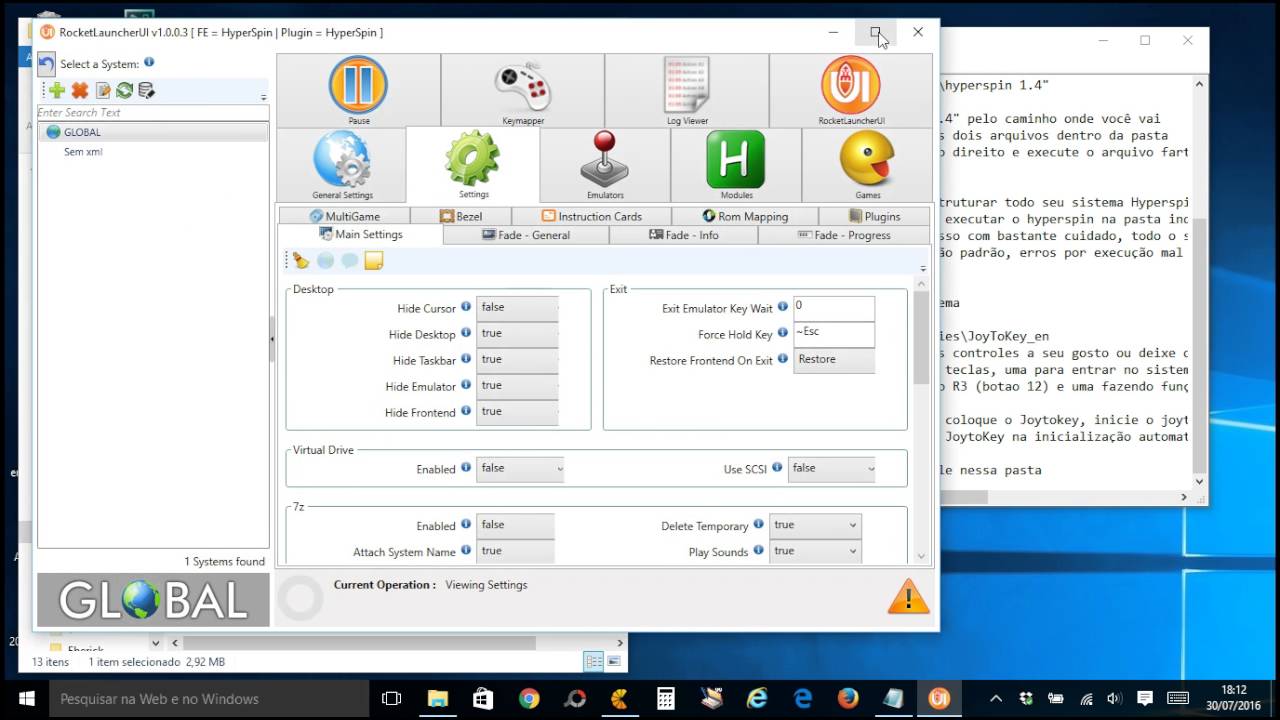Viewport: 1280px width, 720px height.
Task: Open Google Chrome from the taskbar
Action: [529, 698]
